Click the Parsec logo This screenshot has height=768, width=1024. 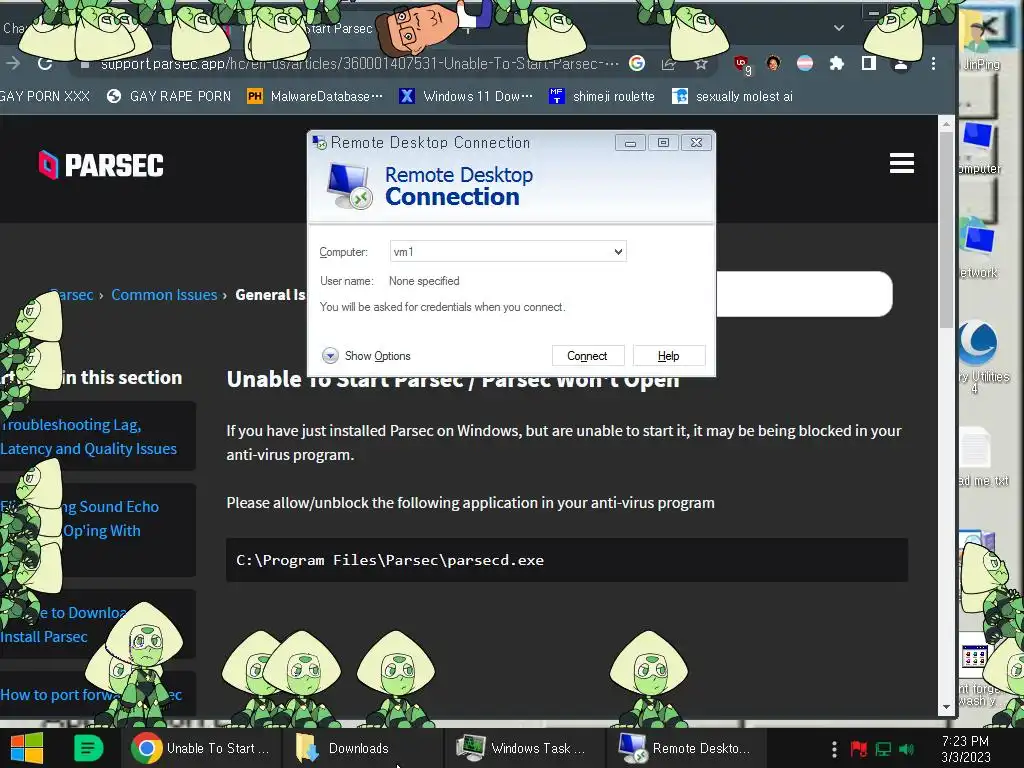[x=101, y=165]
